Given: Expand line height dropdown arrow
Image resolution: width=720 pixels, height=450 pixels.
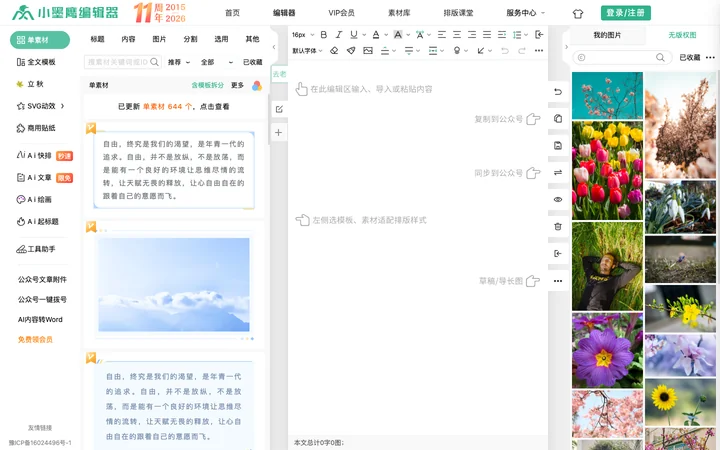Looking at the screenshot, I should tap(526, 35).
